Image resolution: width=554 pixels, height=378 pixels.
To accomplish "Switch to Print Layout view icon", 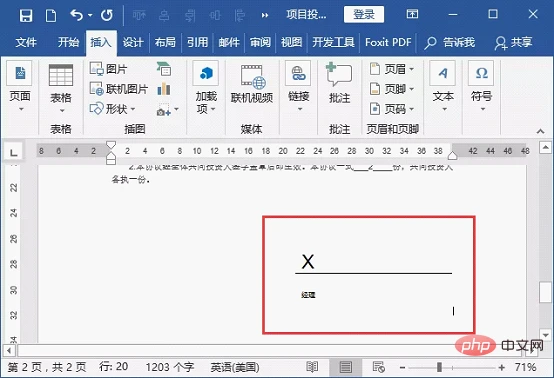I will tap(346, 367).
